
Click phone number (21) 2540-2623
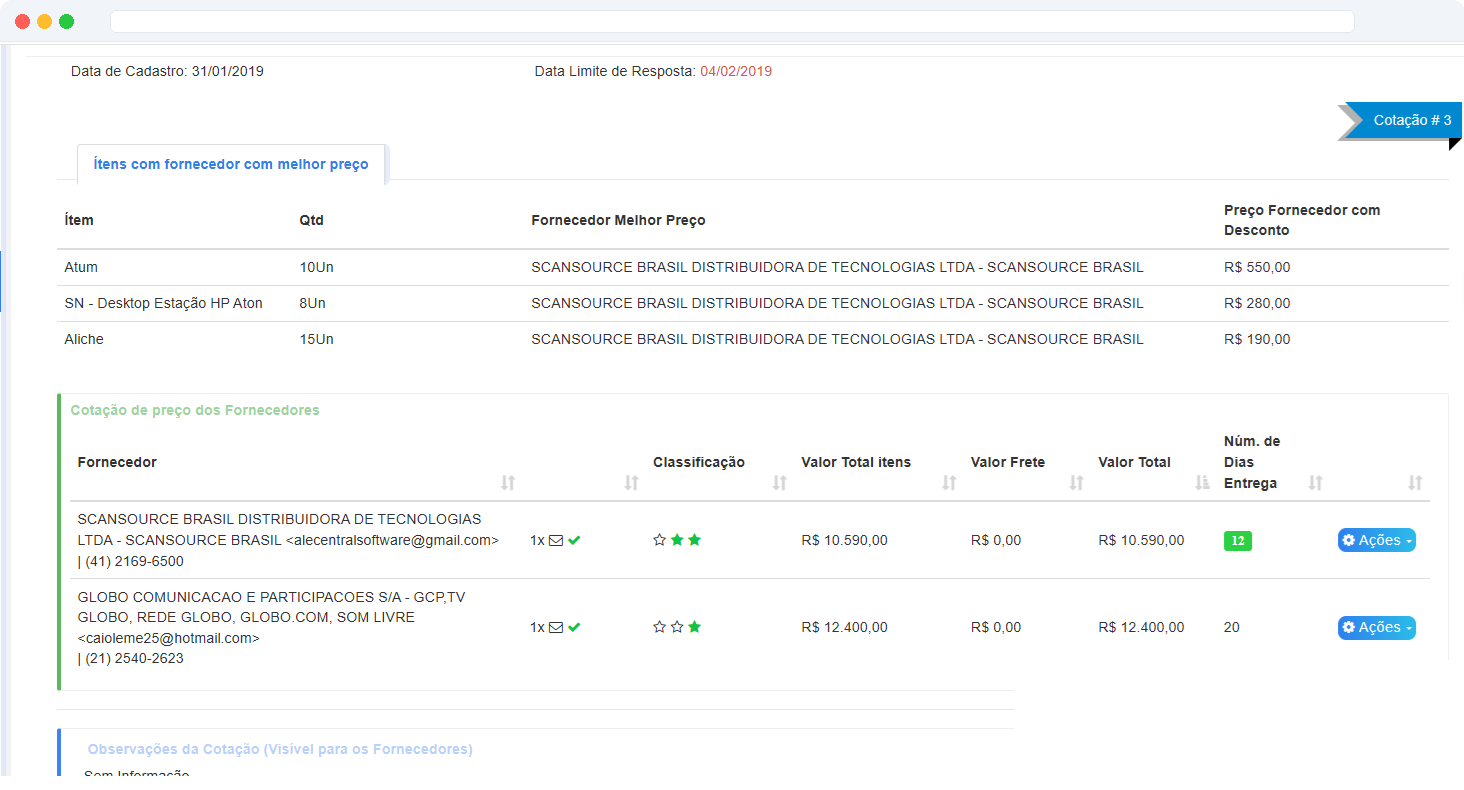[135, 658]
